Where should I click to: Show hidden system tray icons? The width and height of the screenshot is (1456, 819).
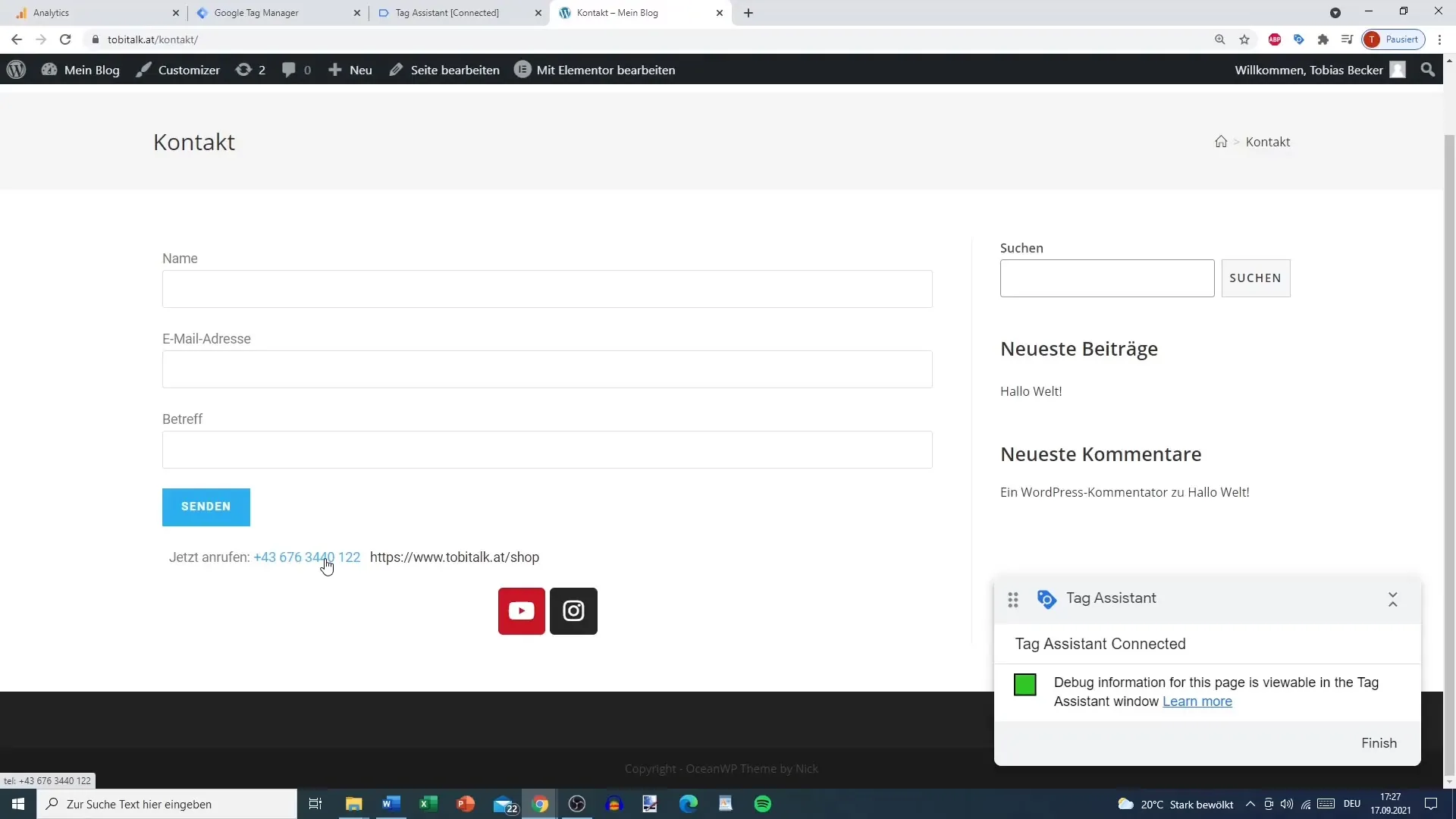click(1250, 804)
